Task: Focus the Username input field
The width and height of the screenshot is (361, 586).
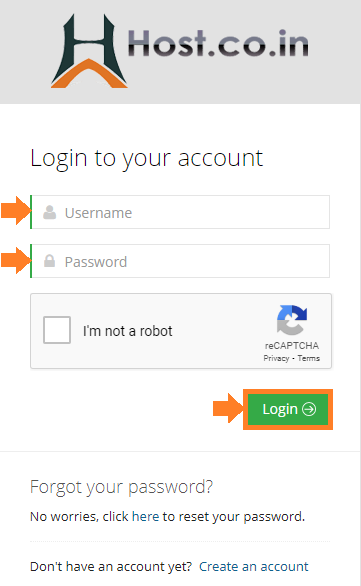Action: click(x=180, y=212)
